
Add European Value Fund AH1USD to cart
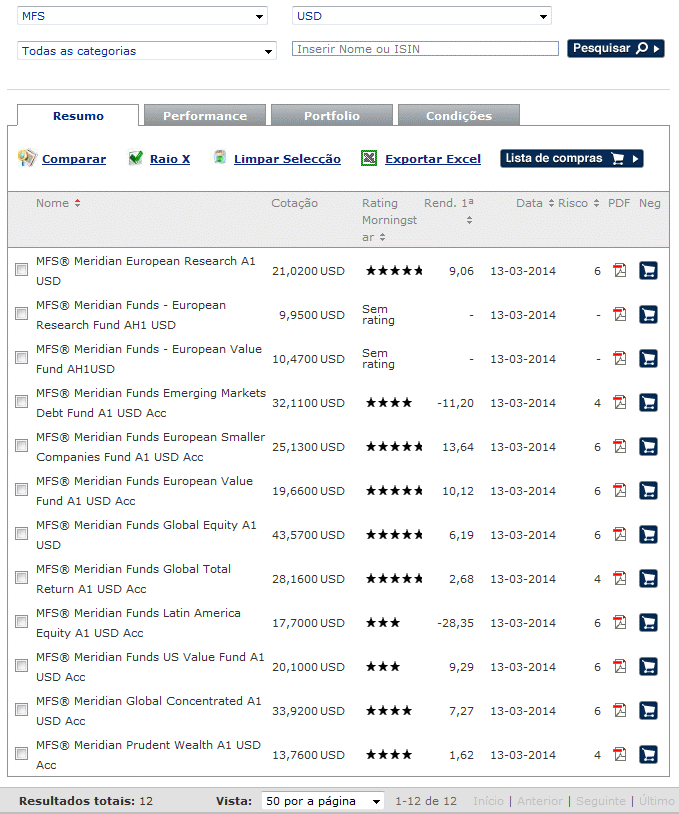click(648, 359)
